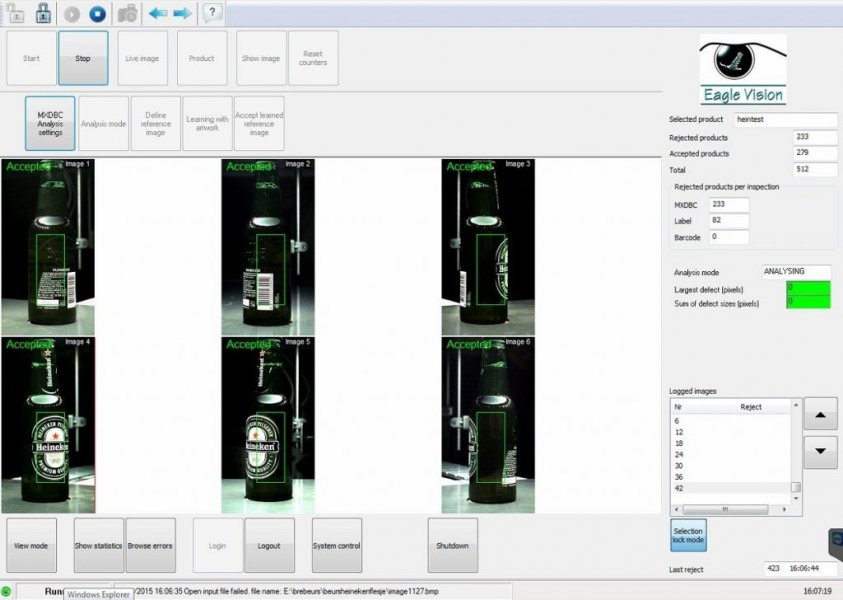Image resolution: width=843 pixels, height=600 pixels.
Task: Click the green status indicator in status bar
Action: pos(6,591)
